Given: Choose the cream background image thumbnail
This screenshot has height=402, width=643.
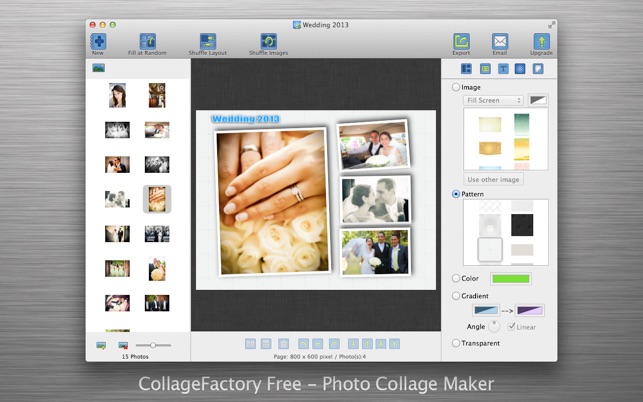Looking at the screenshot, I should click(x=490, y=125).
